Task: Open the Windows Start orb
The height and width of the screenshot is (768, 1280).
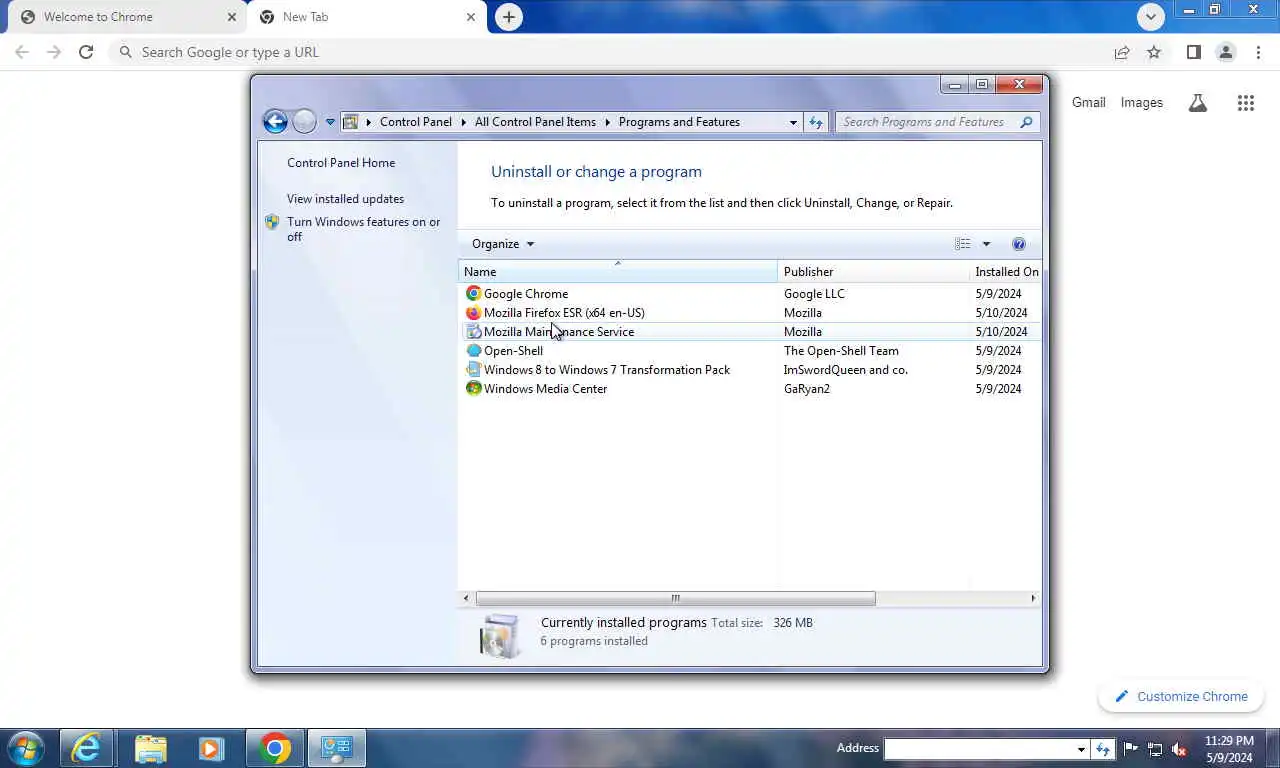Action: click(25, 748)
